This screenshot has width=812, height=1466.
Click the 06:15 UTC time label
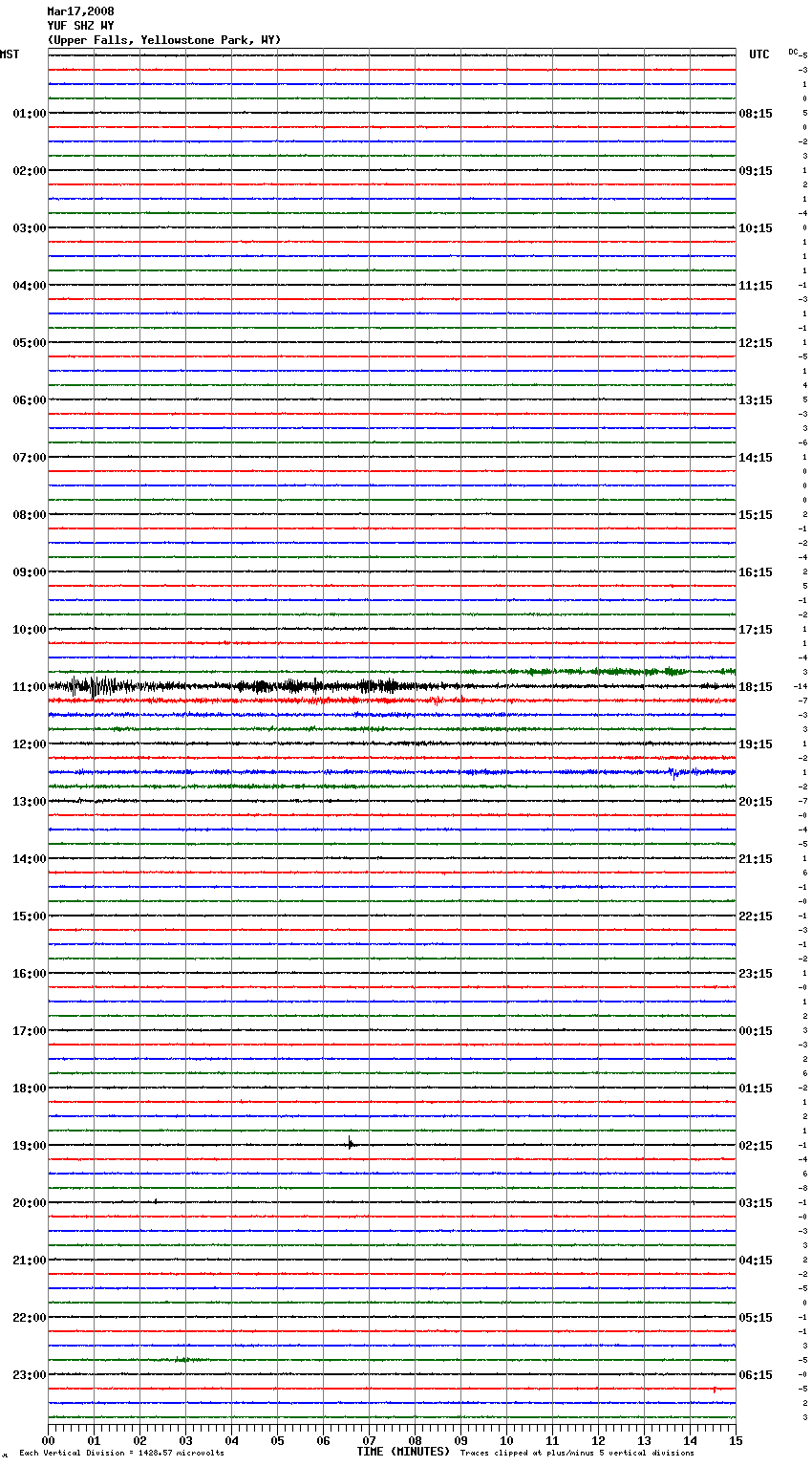(x=756, y=1375)
